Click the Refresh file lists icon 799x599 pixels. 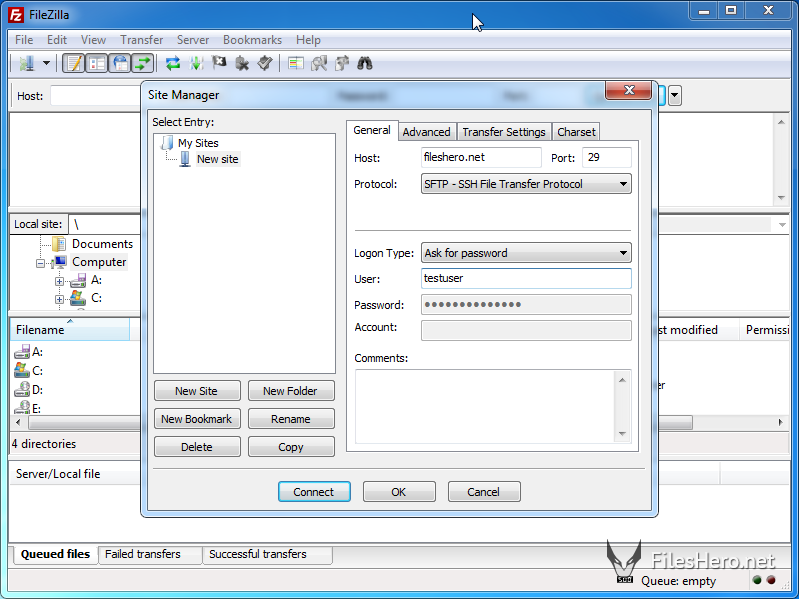point(173,64)
